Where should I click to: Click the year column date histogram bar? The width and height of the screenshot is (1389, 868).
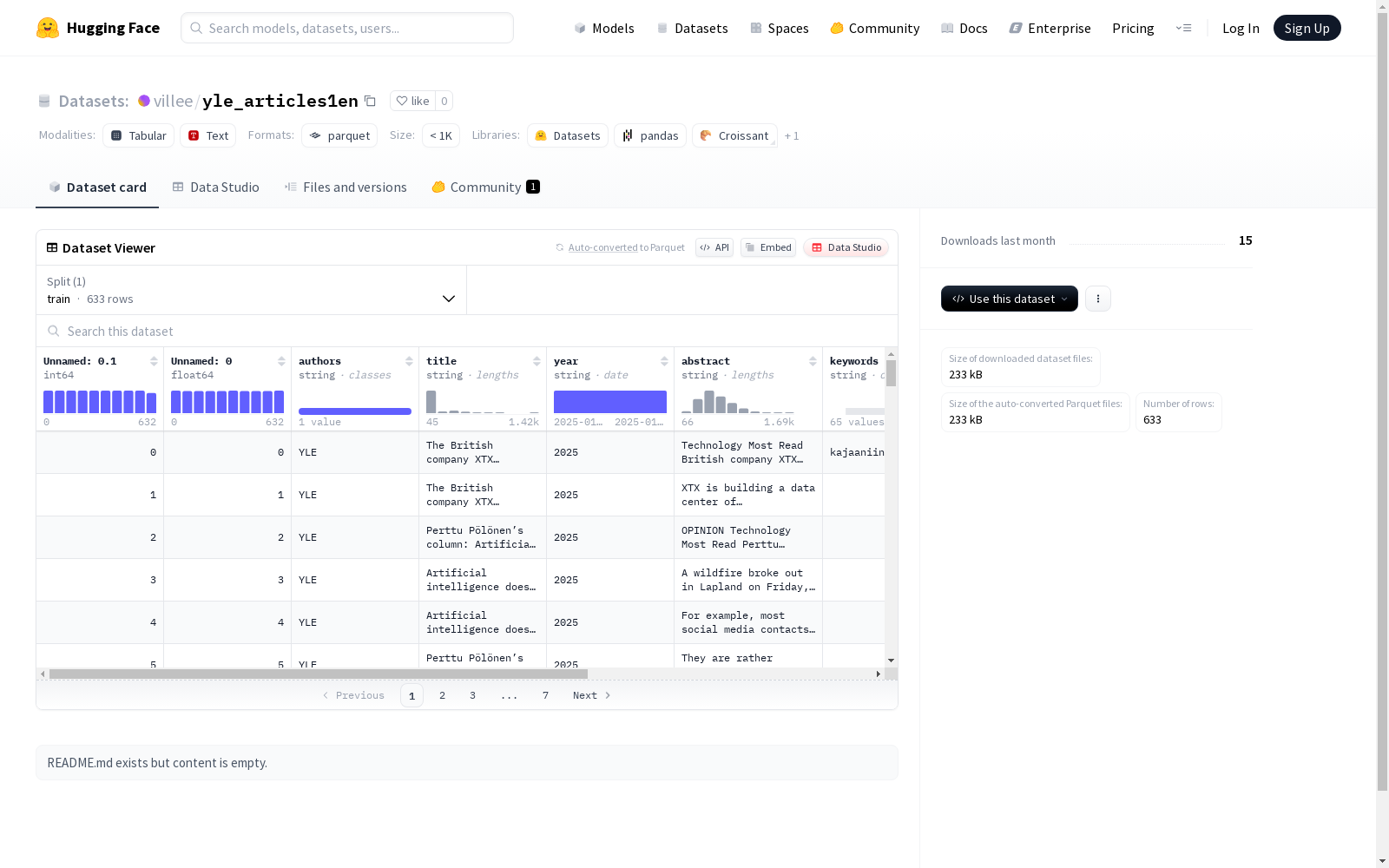[610, 402]
